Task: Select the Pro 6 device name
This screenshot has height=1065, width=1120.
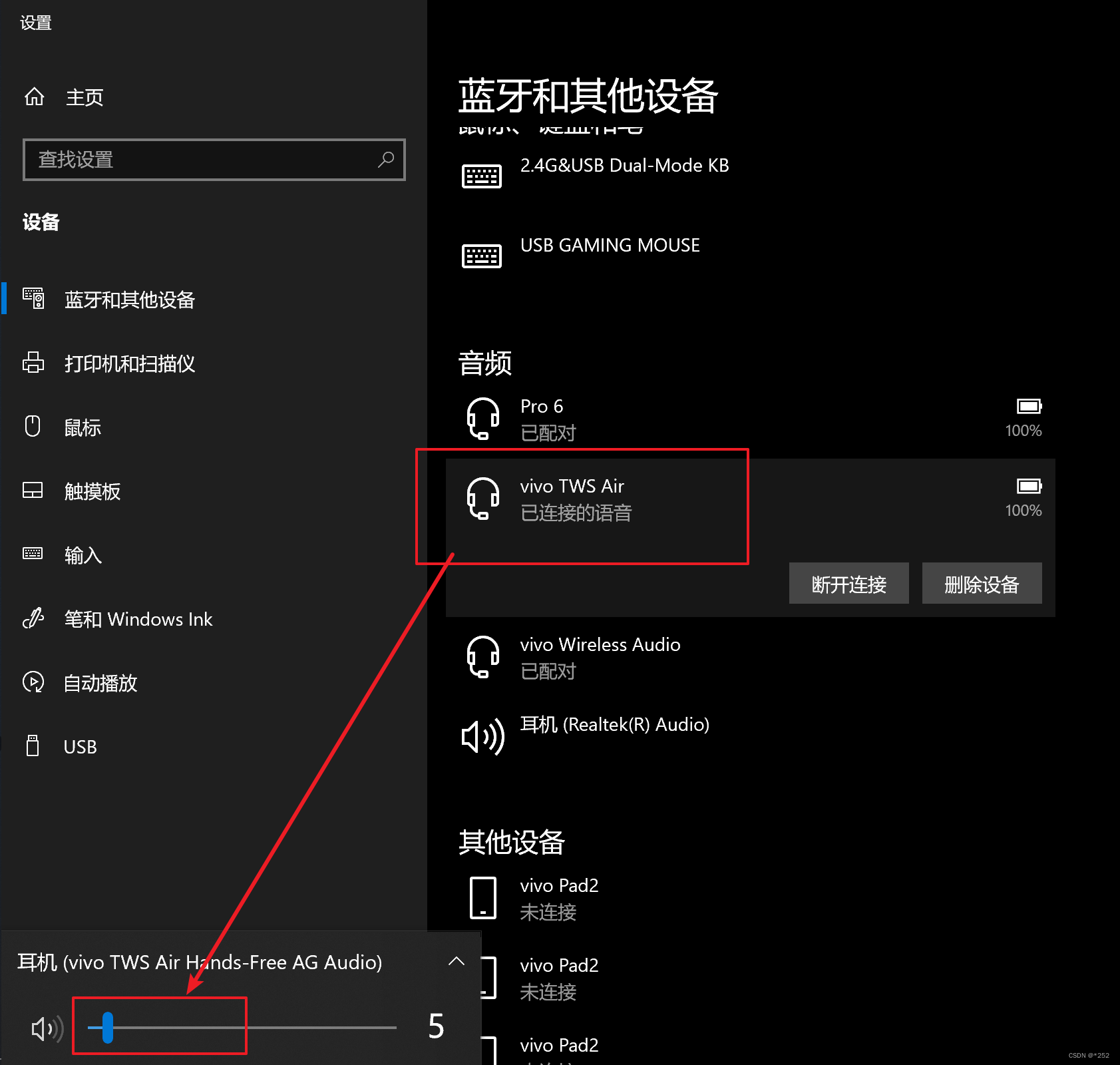Action: (542, 406)
